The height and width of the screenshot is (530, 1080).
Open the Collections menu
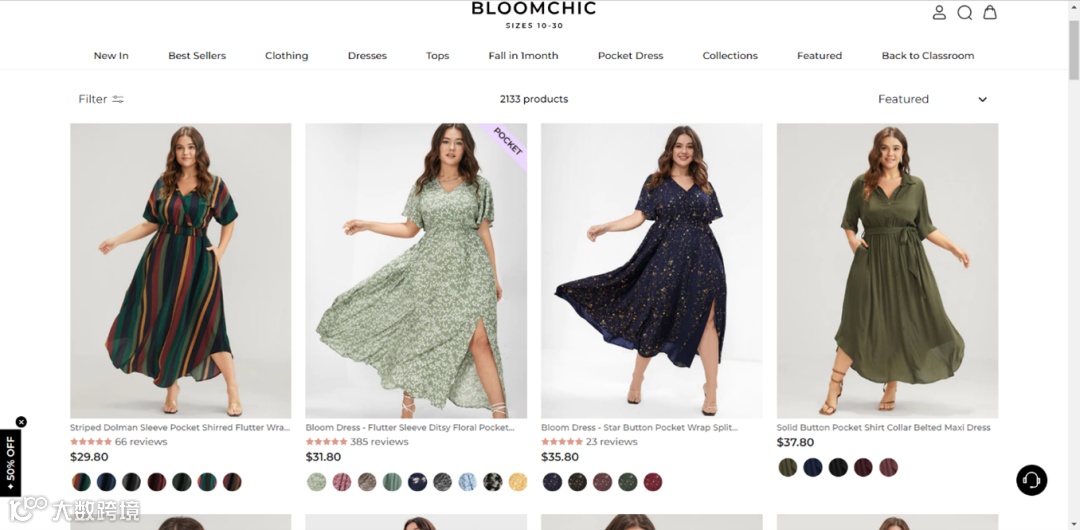730,56
